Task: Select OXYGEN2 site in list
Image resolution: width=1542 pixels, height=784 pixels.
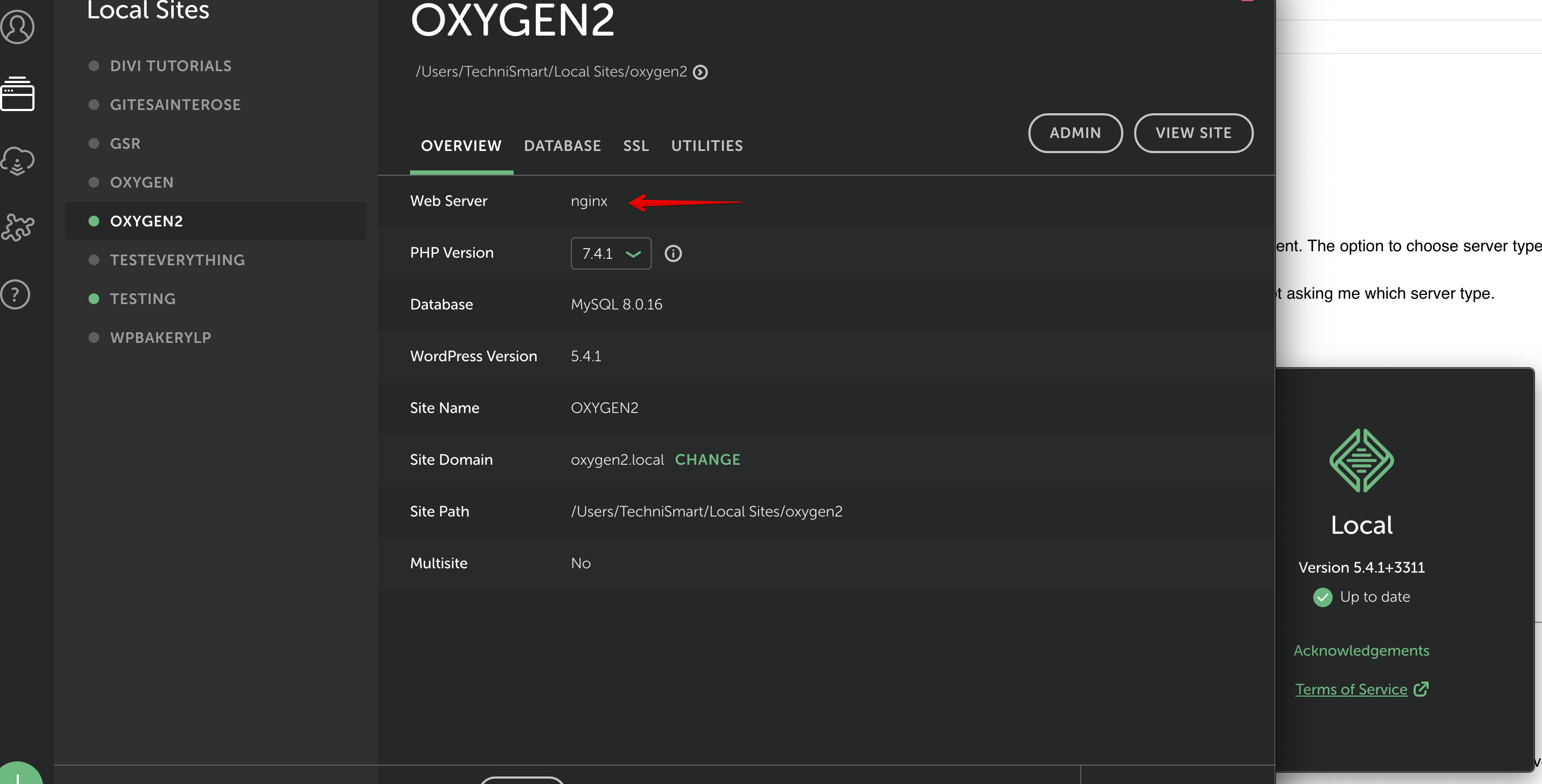Action: coord(215,221)
